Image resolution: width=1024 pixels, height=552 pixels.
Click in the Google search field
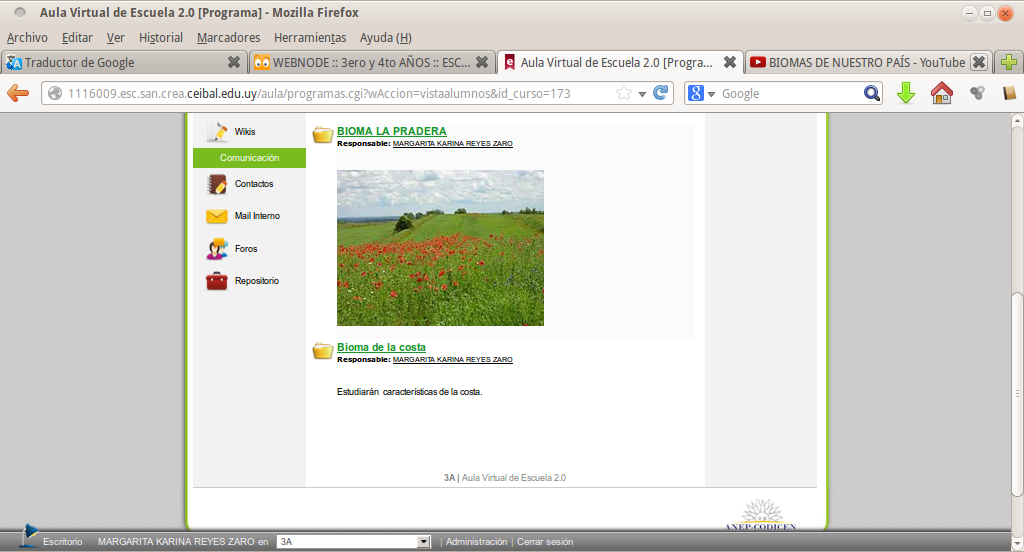coord(790,93)
